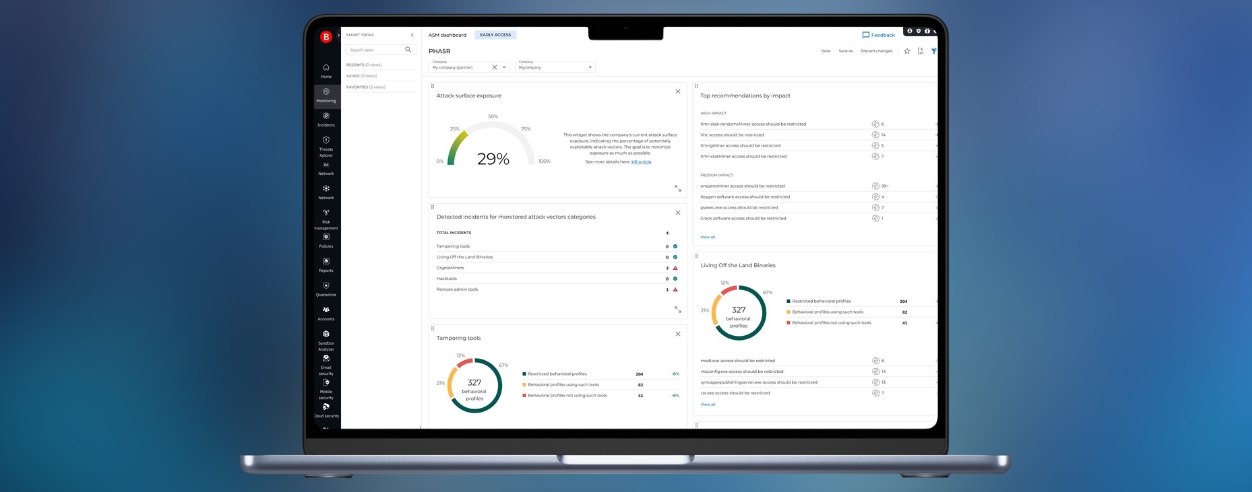Click the filter funnel icon

pos(933,50)
